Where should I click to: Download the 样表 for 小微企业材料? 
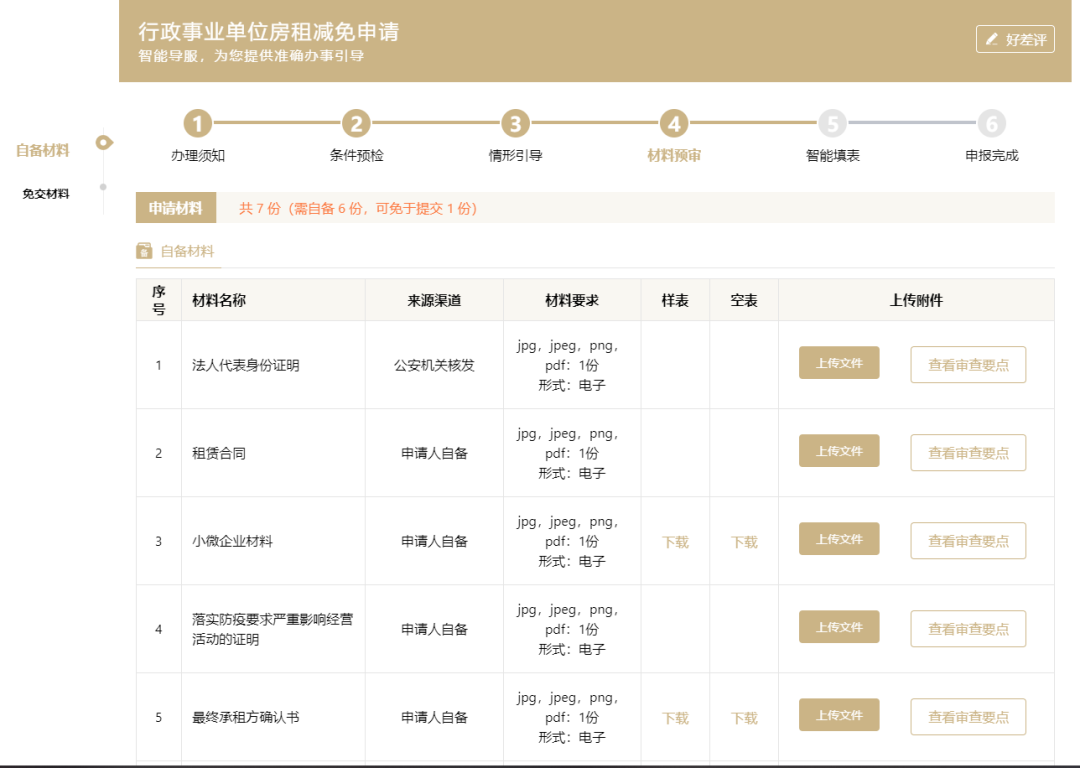(675, 542)
